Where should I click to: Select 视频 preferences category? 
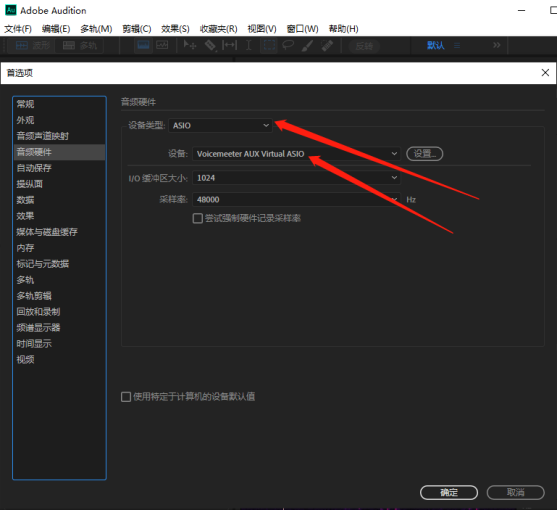coord(59,360)
